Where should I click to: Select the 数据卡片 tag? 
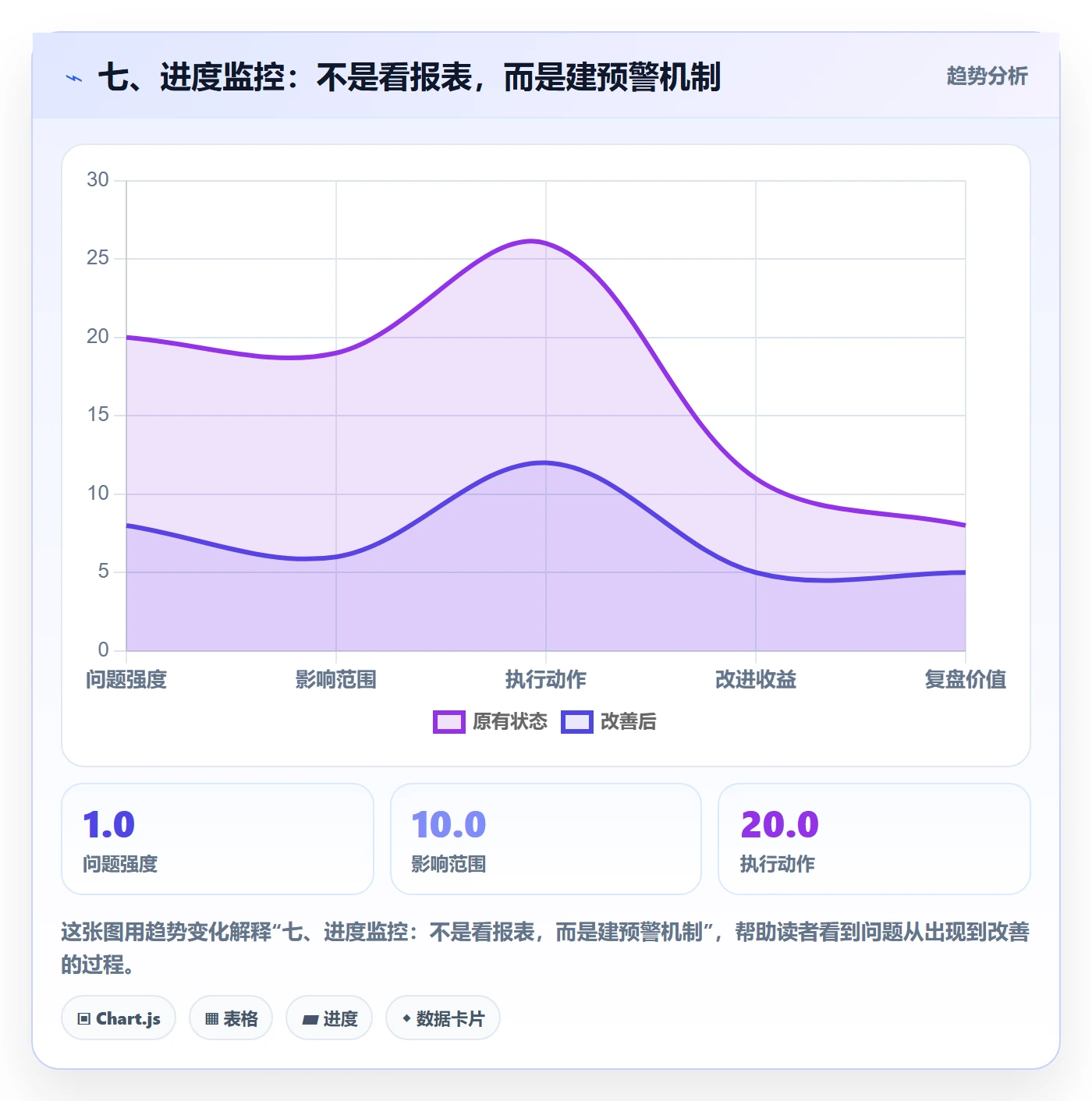click(443, 1018)
